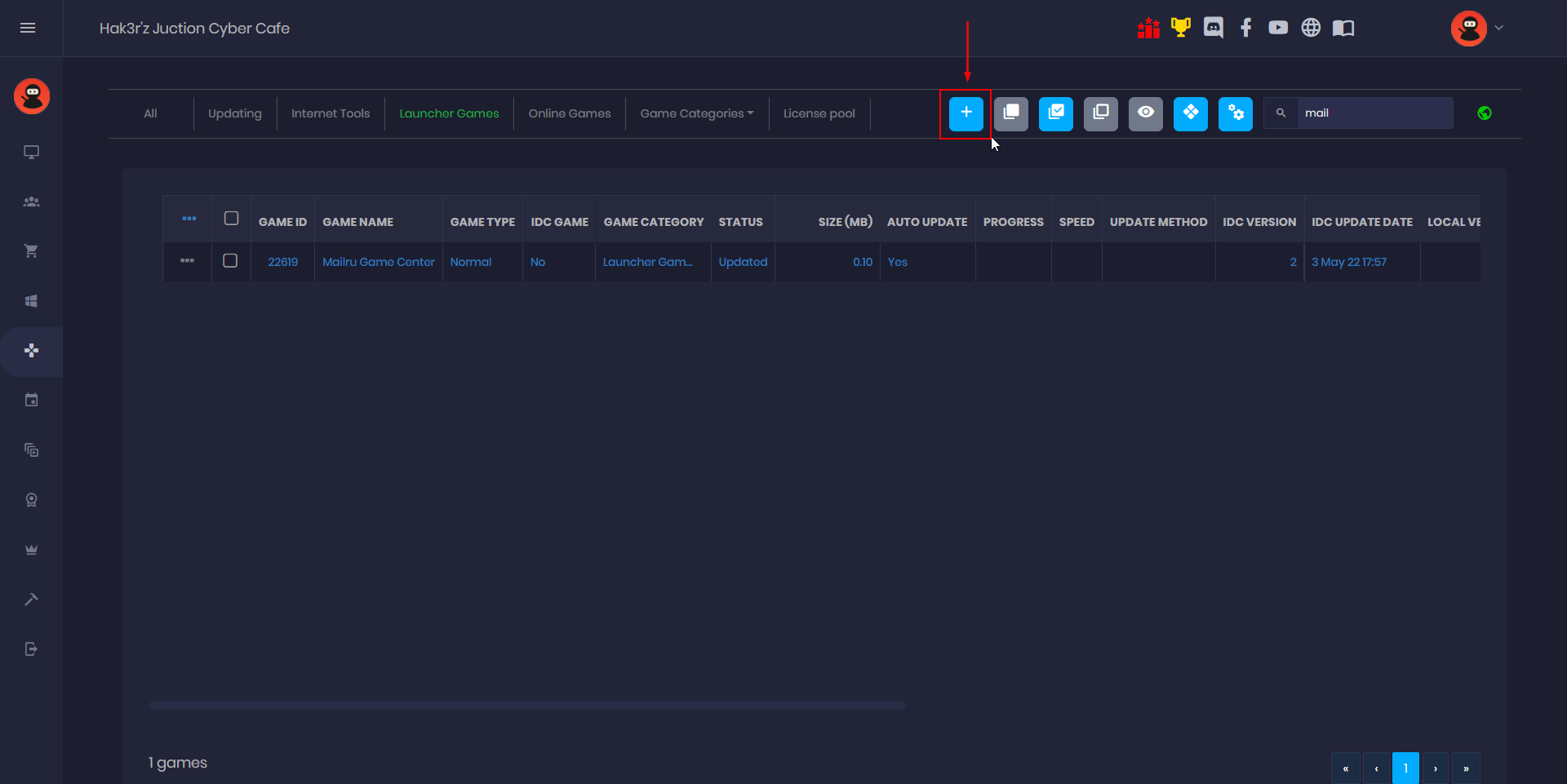Select the shopping cart sidebar icon
The height and width of the screenshot is (784, 1567).
31,251
